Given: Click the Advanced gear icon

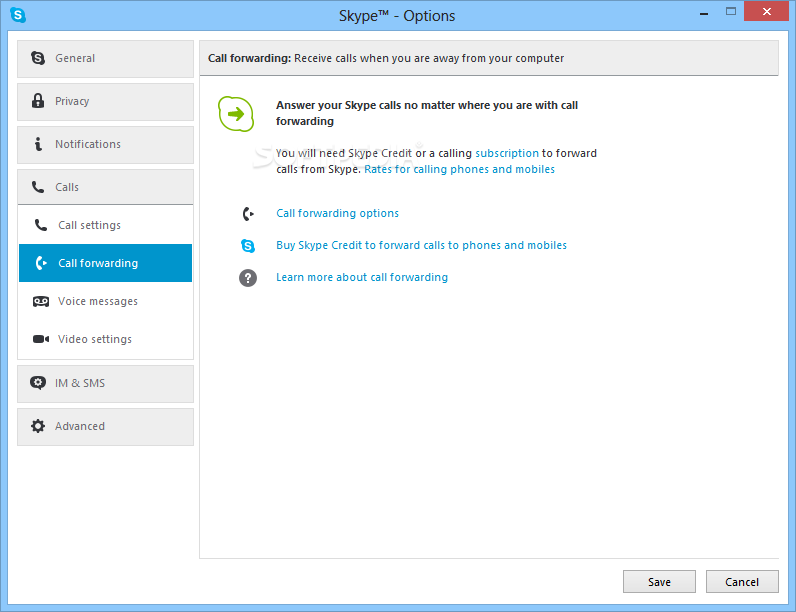Looking at the screenshot, I should (38, 426).
